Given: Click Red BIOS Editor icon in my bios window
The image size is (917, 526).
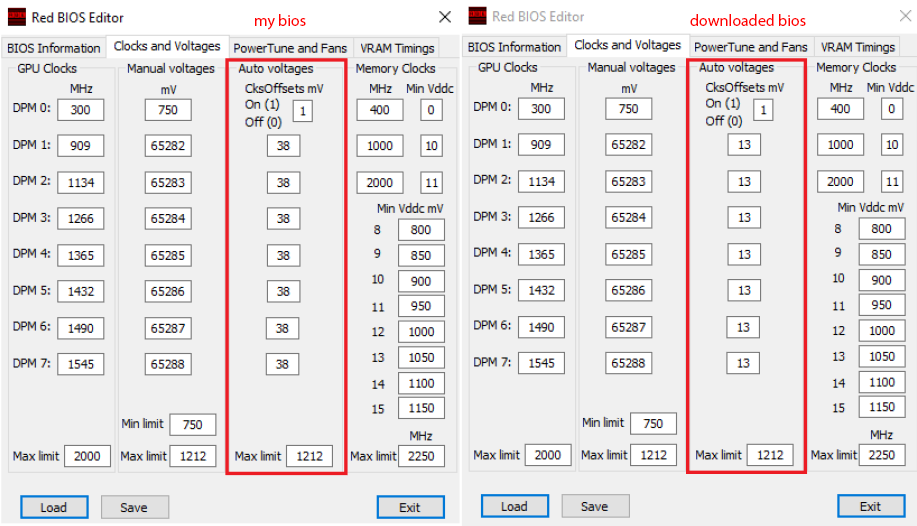Looking at the screenshot, I should [16, 17].
